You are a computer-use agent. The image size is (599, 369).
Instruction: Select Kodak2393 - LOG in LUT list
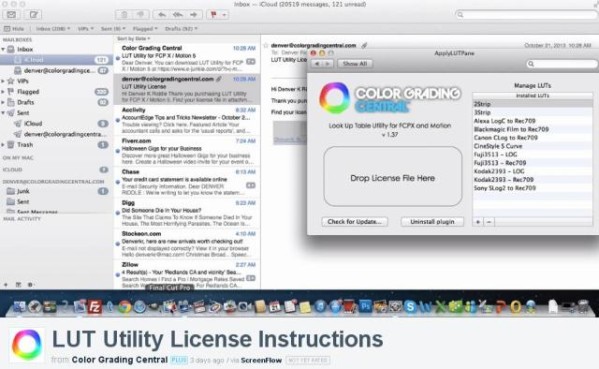(533, 171)
